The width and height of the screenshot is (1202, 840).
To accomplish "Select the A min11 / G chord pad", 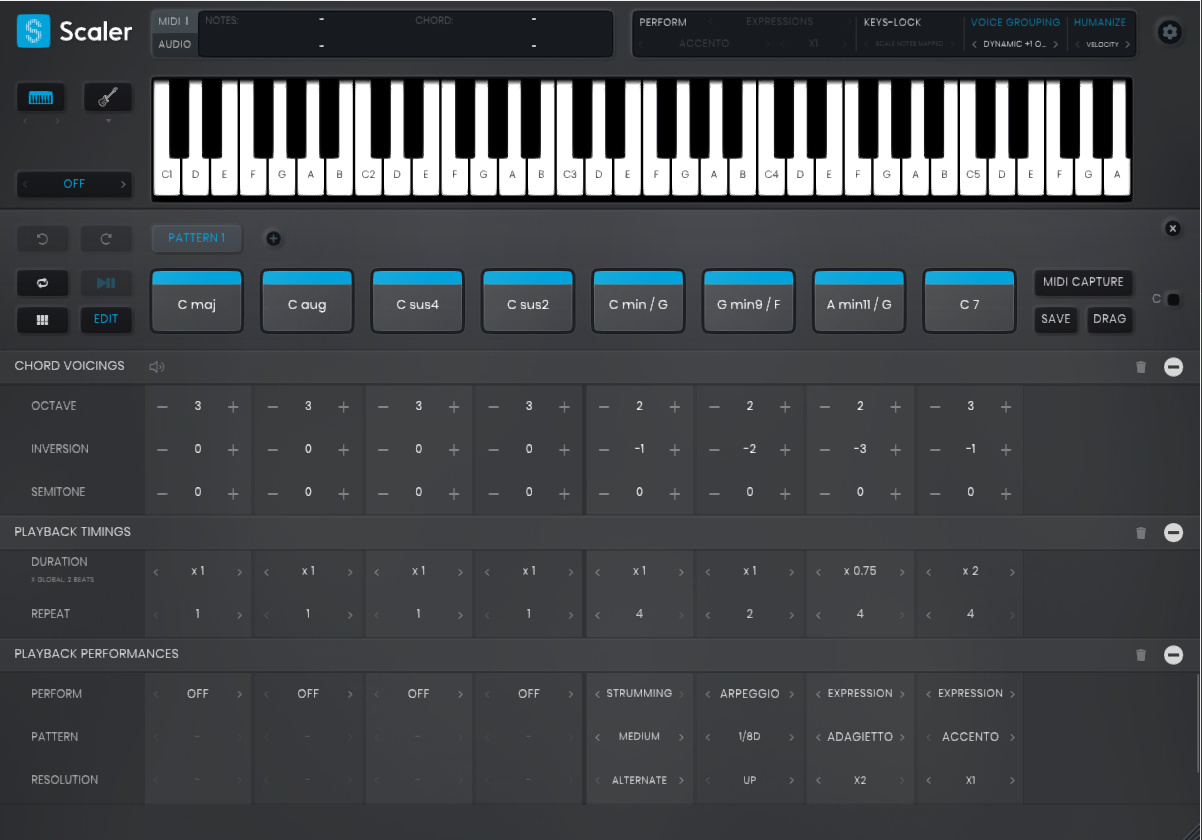I will [x=859, y=300].
